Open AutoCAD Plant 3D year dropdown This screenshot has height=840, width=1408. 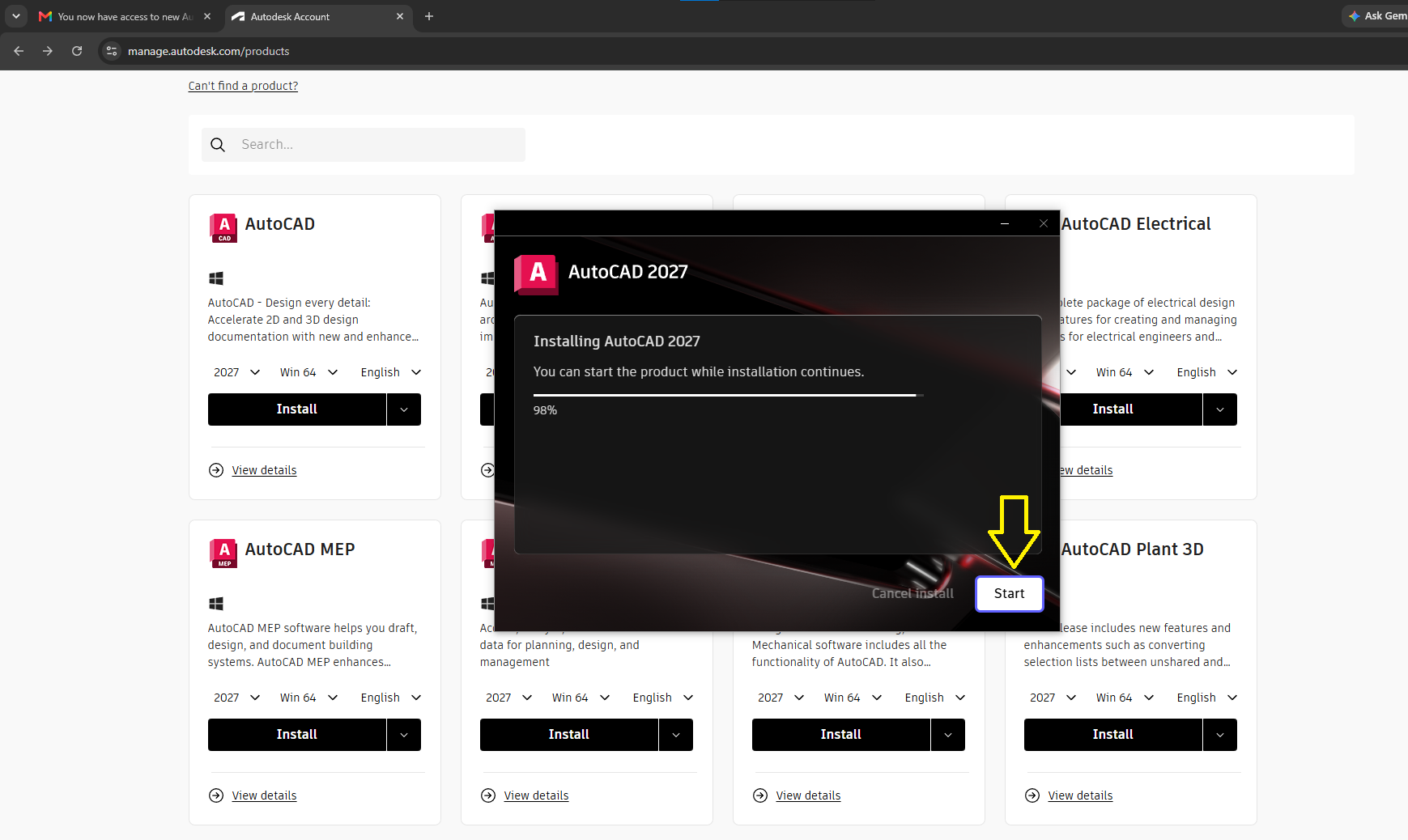(1053, 698)
